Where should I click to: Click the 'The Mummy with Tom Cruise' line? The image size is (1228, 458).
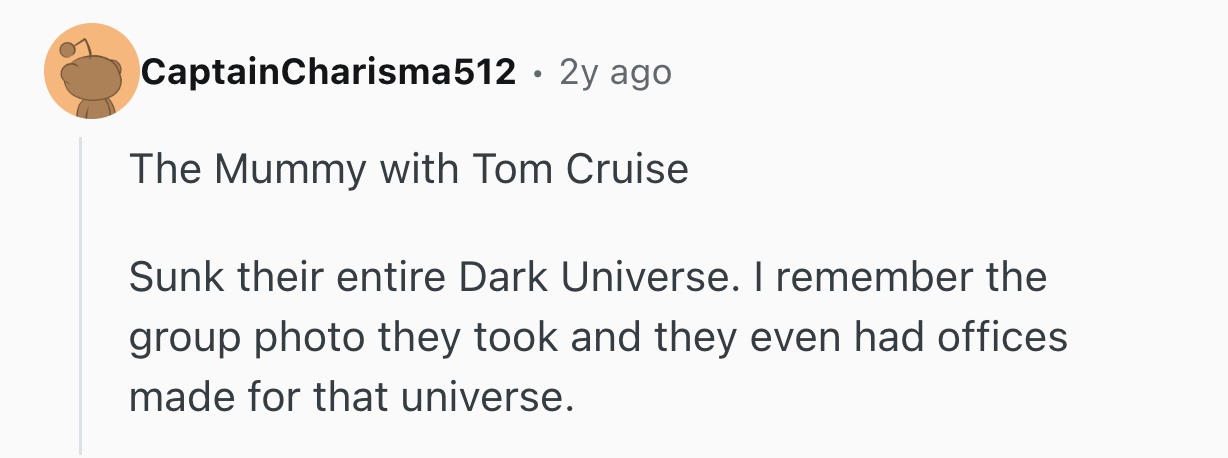coord(408,169)
